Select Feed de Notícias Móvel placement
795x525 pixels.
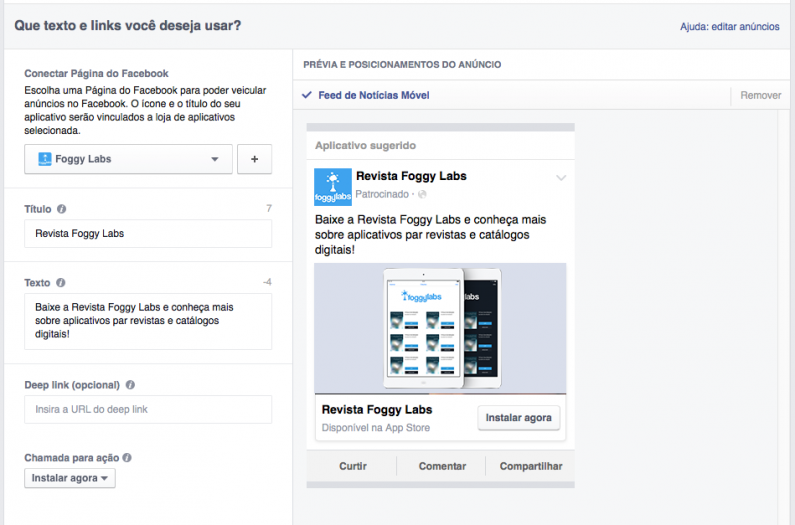coord(374,95)
